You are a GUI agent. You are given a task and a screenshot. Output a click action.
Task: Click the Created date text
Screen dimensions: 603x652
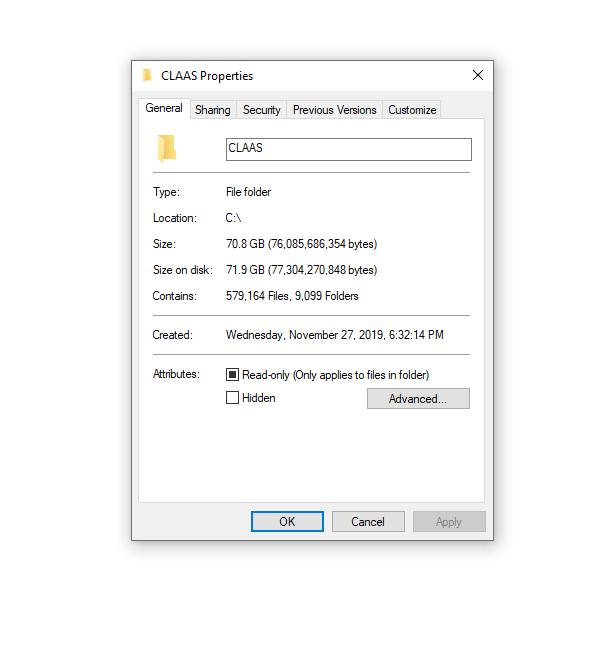coord(335,335)
